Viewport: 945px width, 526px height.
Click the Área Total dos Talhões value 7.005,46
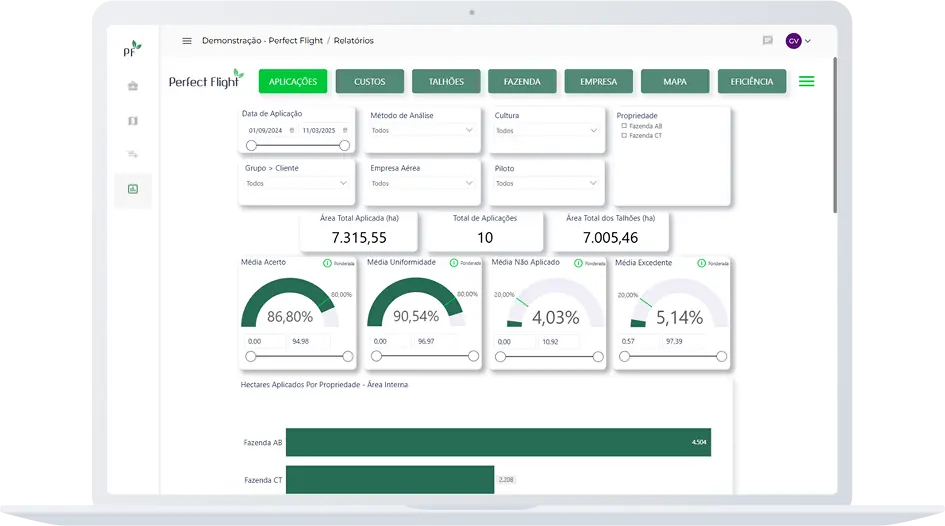point(611,238)
